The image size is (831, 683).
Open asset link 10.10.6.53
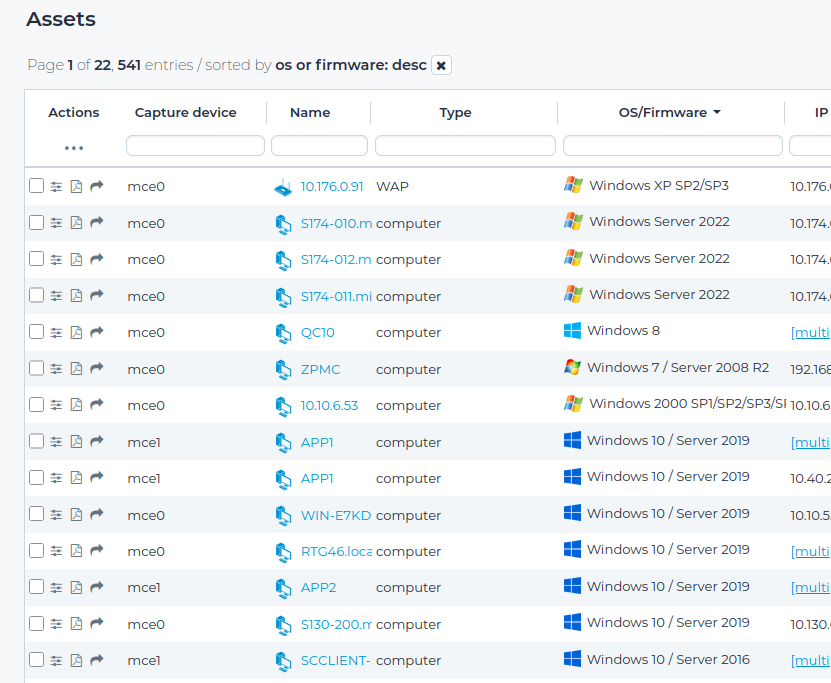pos(329,405)
